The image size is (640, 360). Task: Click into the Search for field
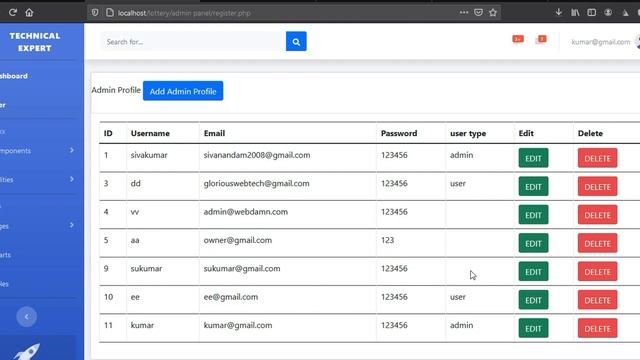click(x=193, y=42)
